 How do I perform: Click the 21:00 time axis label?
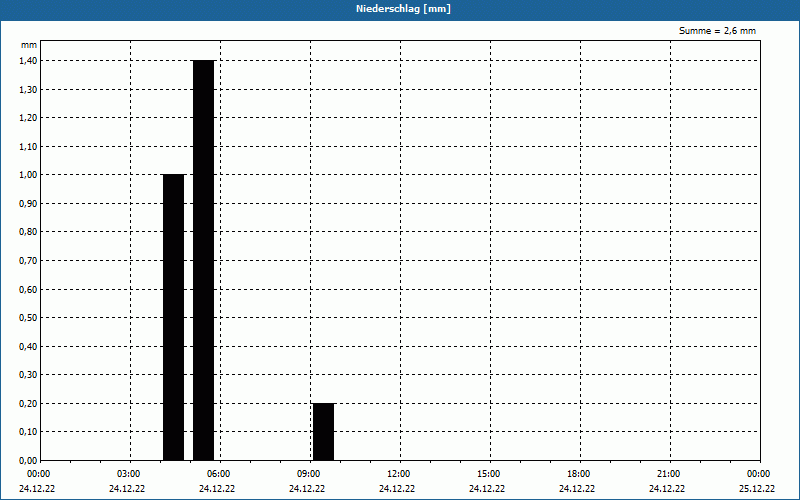tap(669, 474)
